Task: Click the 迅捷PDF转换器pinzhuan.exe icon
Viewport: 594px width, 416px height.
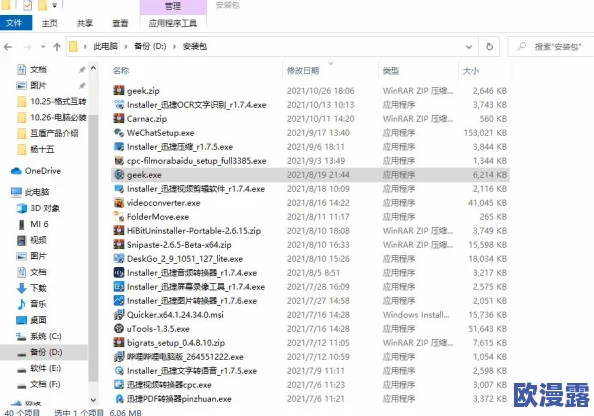Action: [x=119, y=399]
